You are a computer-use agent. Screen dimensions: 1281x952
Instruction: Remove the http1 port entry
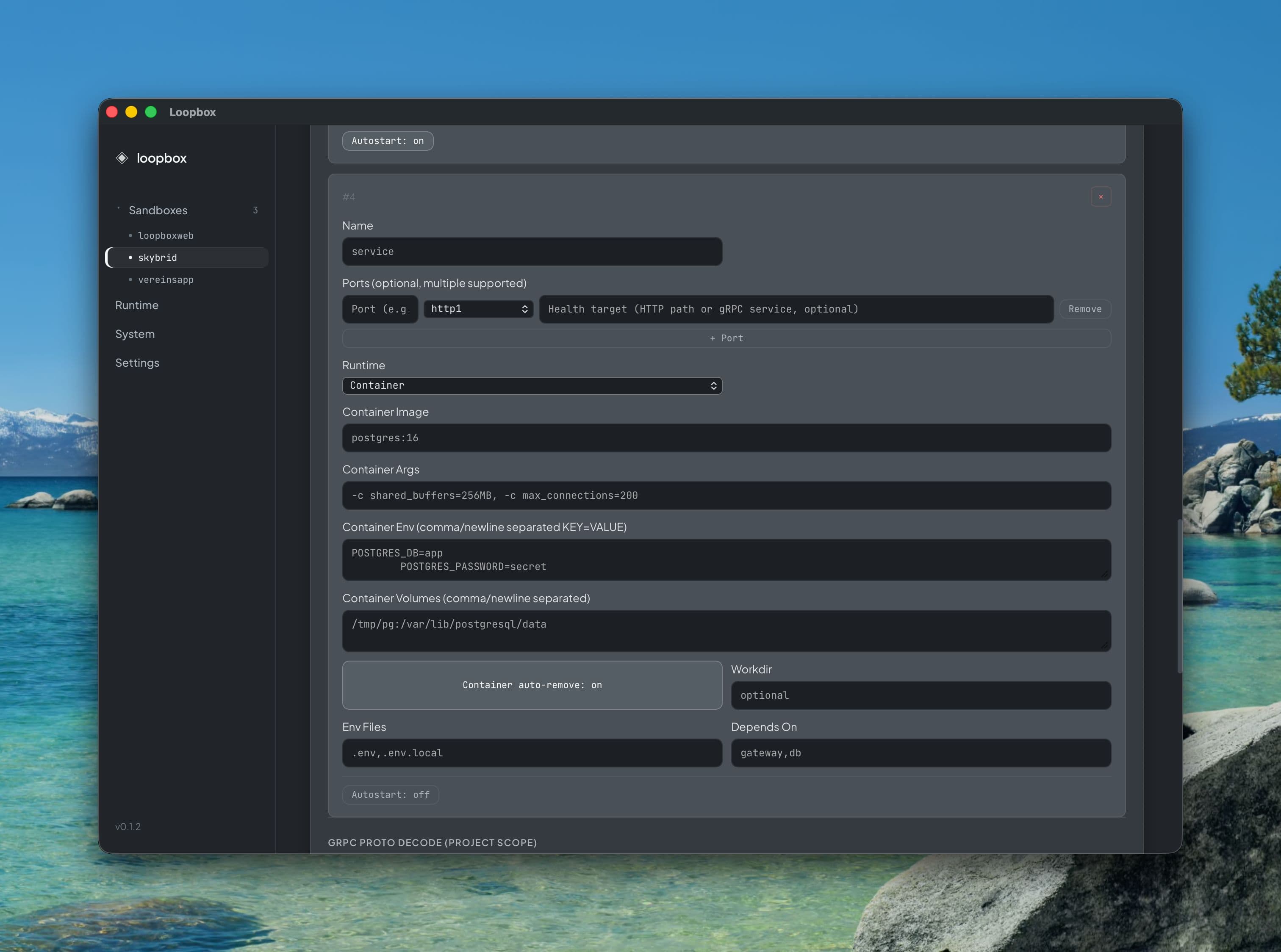[1084, 309]
